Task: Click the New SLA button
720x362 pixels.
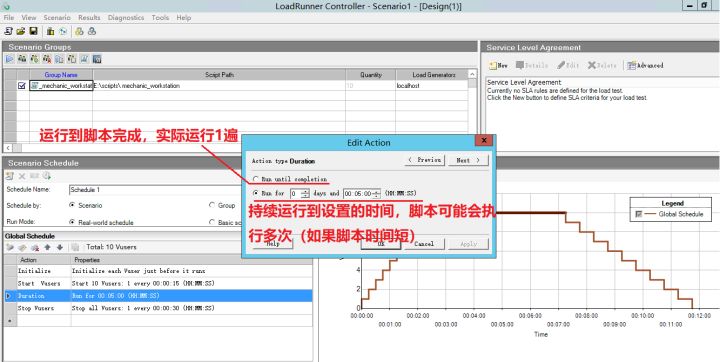Action: (498, 65)
